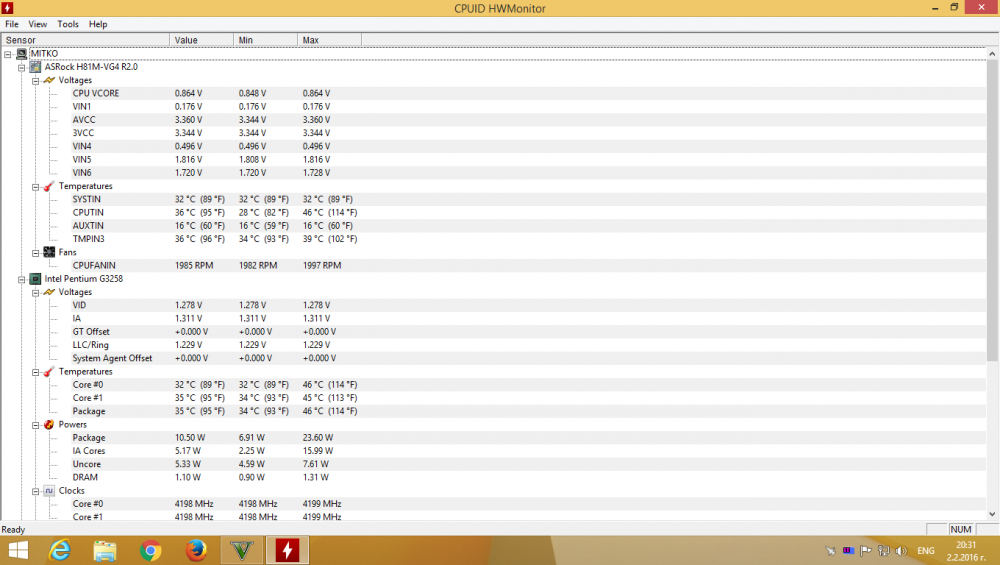The image size is (1000, 565).
Task: Click the MITKO computer icon
Action: coord(22,54)
